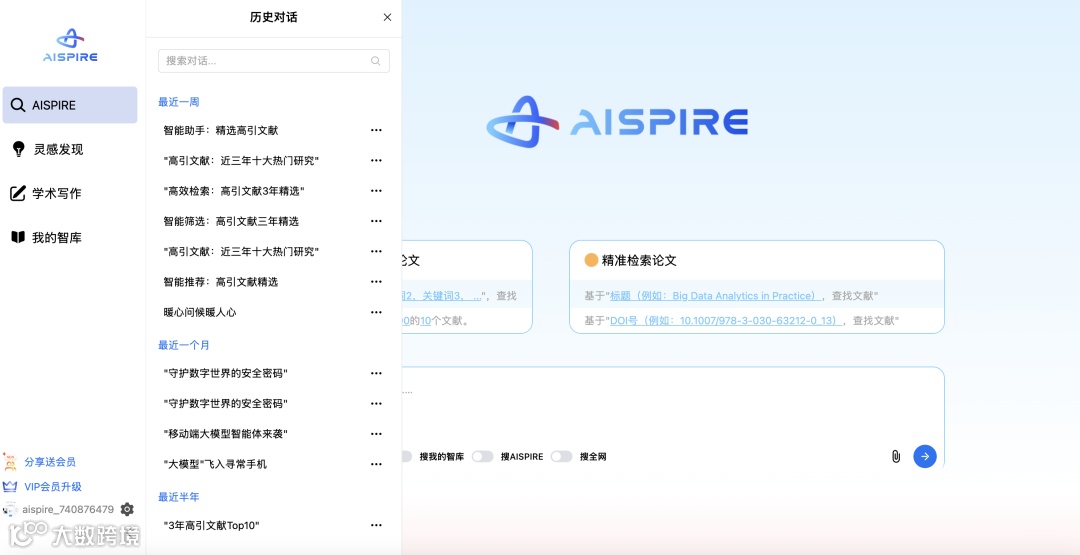This screenshot has height=555, width=1080.
Task: Open conversation 高效检索：高引文献3年精选
Action: [234, 191]
